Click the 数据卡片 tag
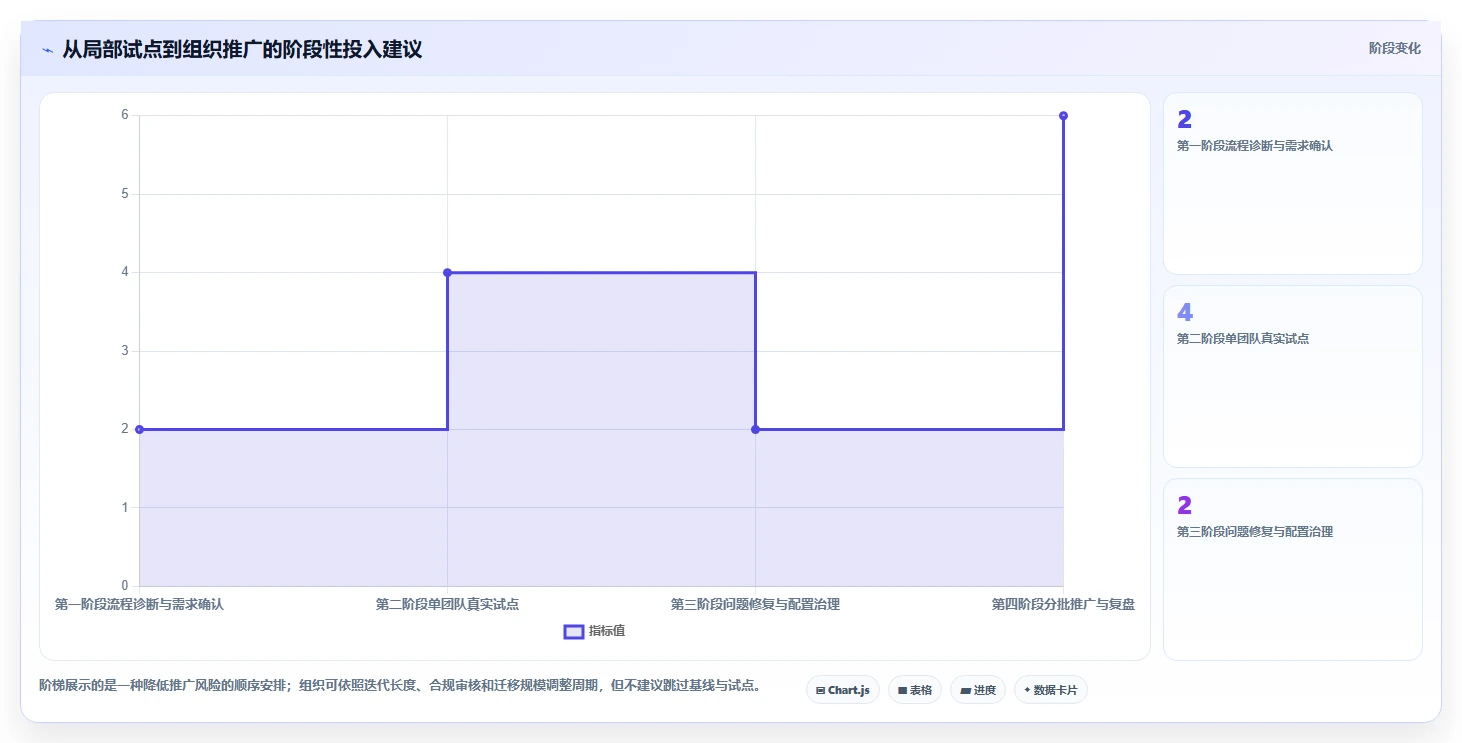1462x743 pixels. (x=1051, y=690)
